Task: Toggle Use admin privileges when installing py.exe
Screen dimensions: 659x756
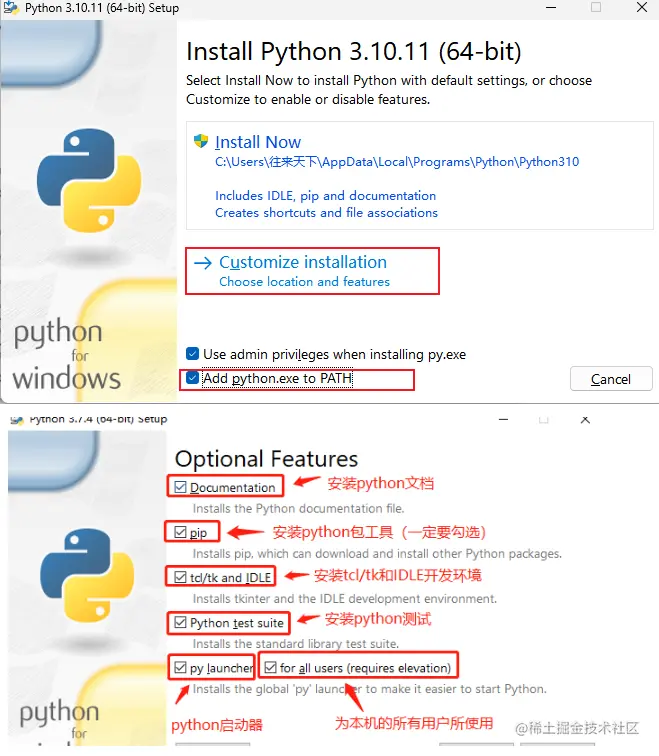Action: coord(192,354)
